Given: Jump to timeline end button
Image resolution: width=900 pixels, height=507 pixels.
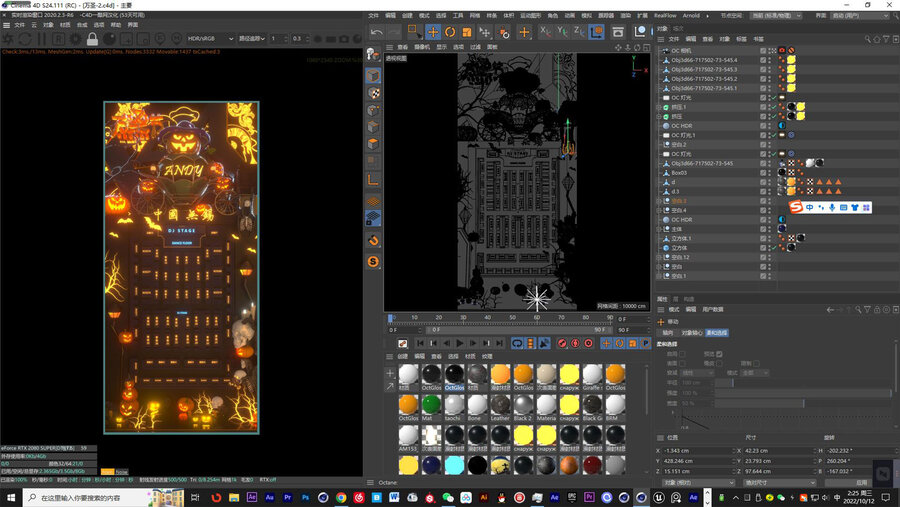Looking at the screenshot, I should coord(499,343).
